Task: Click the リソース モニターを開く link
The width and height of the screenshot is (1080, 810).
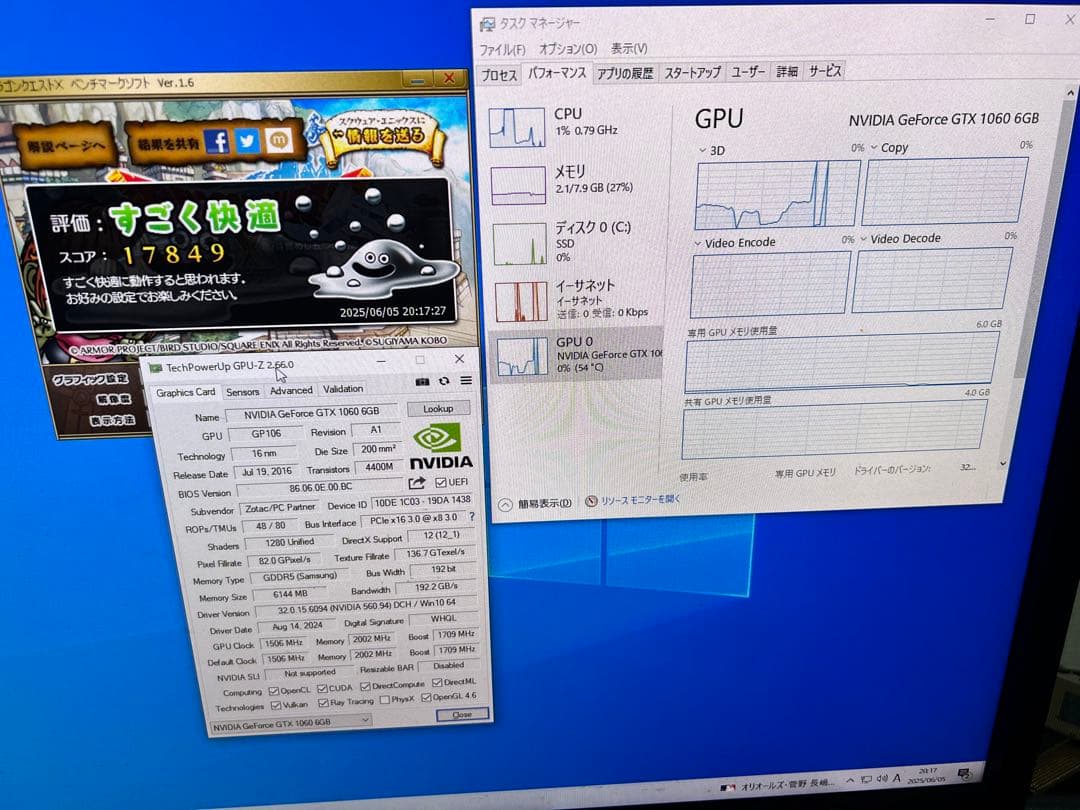Action: coord(640,499)
